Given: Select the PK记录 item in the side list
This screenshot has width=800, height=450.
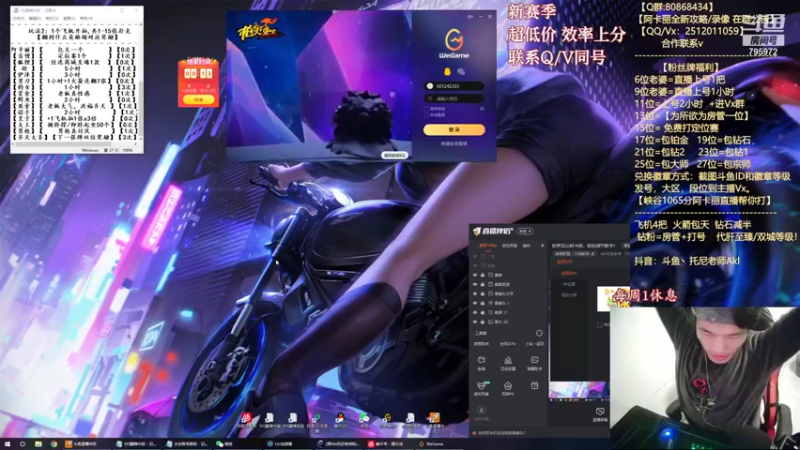Looking at the screenshot, I should click(568, 284).
